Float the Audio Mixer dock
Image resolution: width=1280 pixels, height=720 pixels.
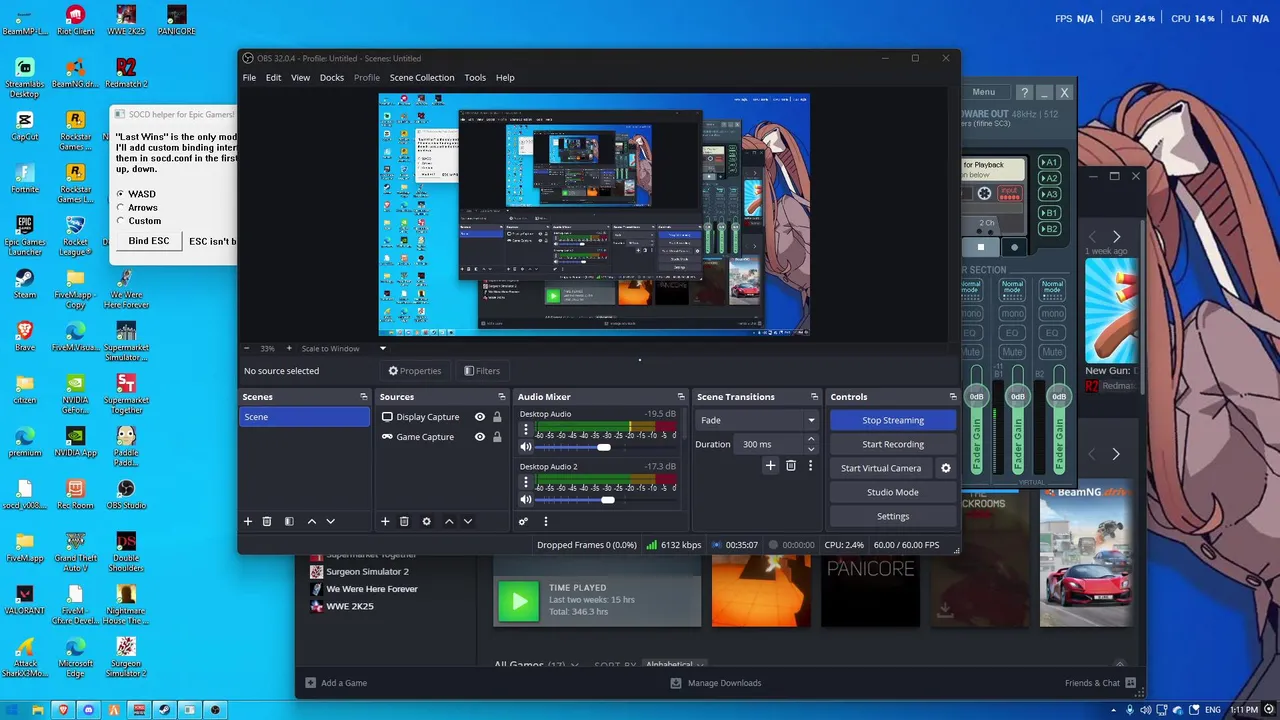coord(681,397)
